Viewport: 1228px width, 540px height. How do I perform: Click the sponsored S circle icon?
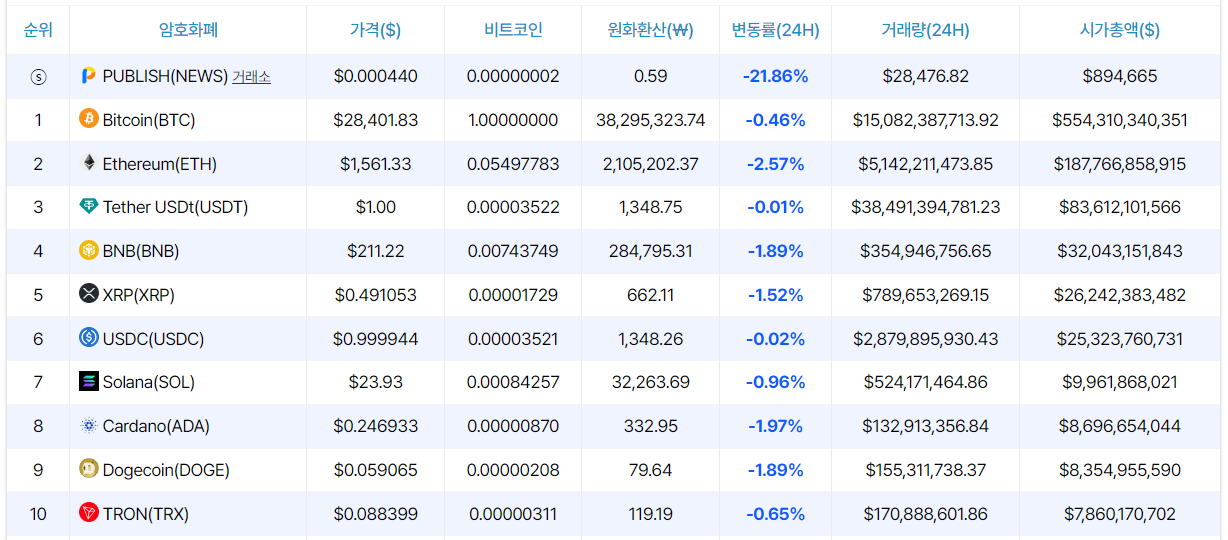click(x=38, y=76)
